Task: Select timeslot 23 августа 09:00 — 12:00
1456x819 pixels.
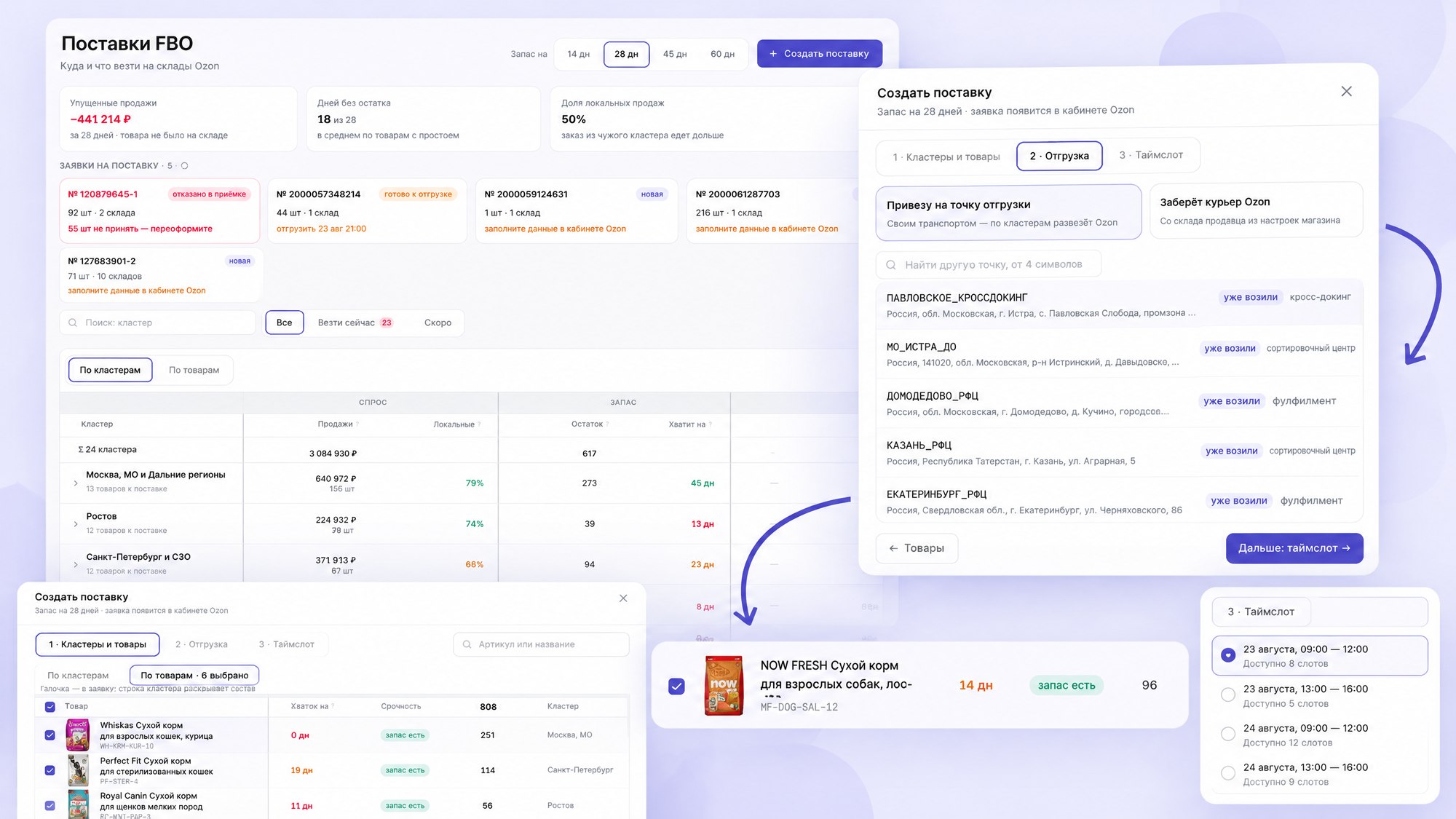Action: pyautogui.click(x=1319, y=655)
